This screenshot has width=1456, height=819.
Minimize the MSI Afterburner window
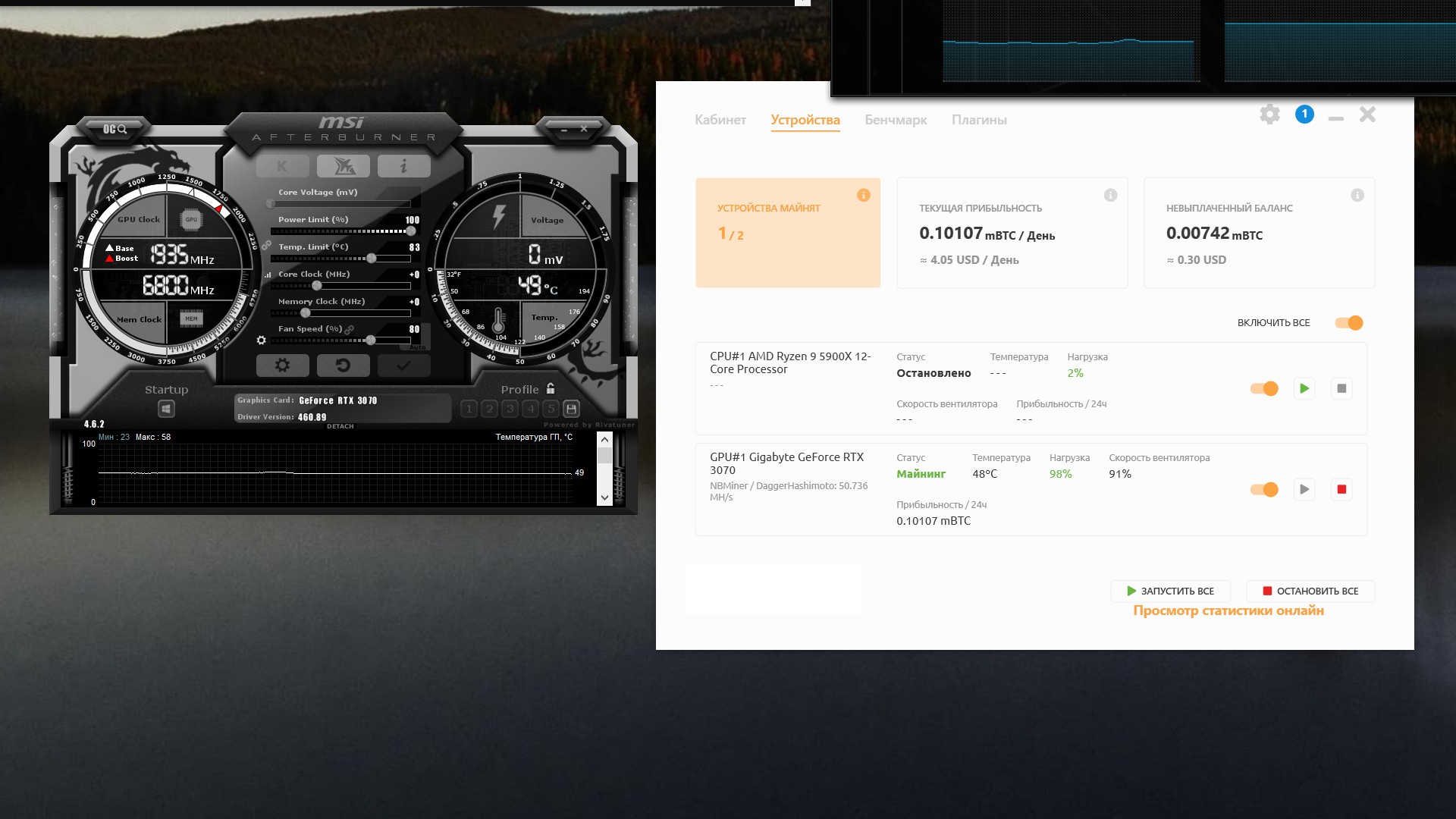point(564,130)
